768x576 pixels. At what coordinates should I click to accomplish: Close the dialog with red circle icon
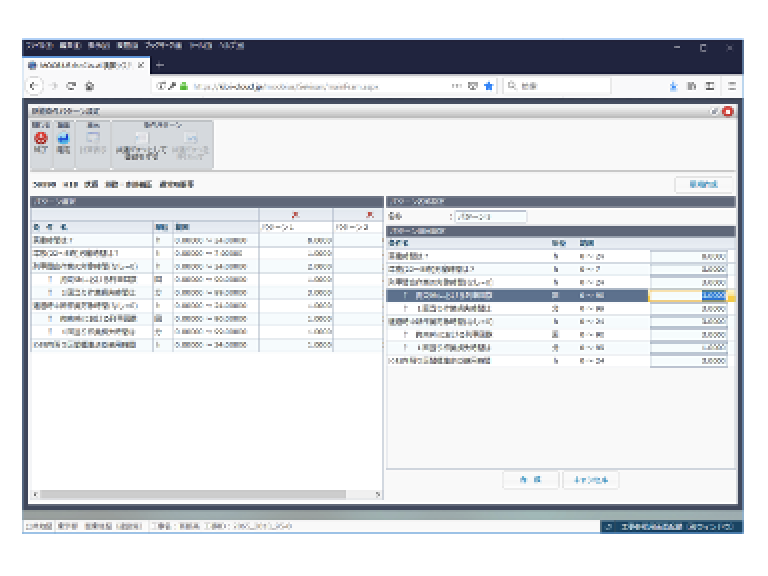click(728, 112)
